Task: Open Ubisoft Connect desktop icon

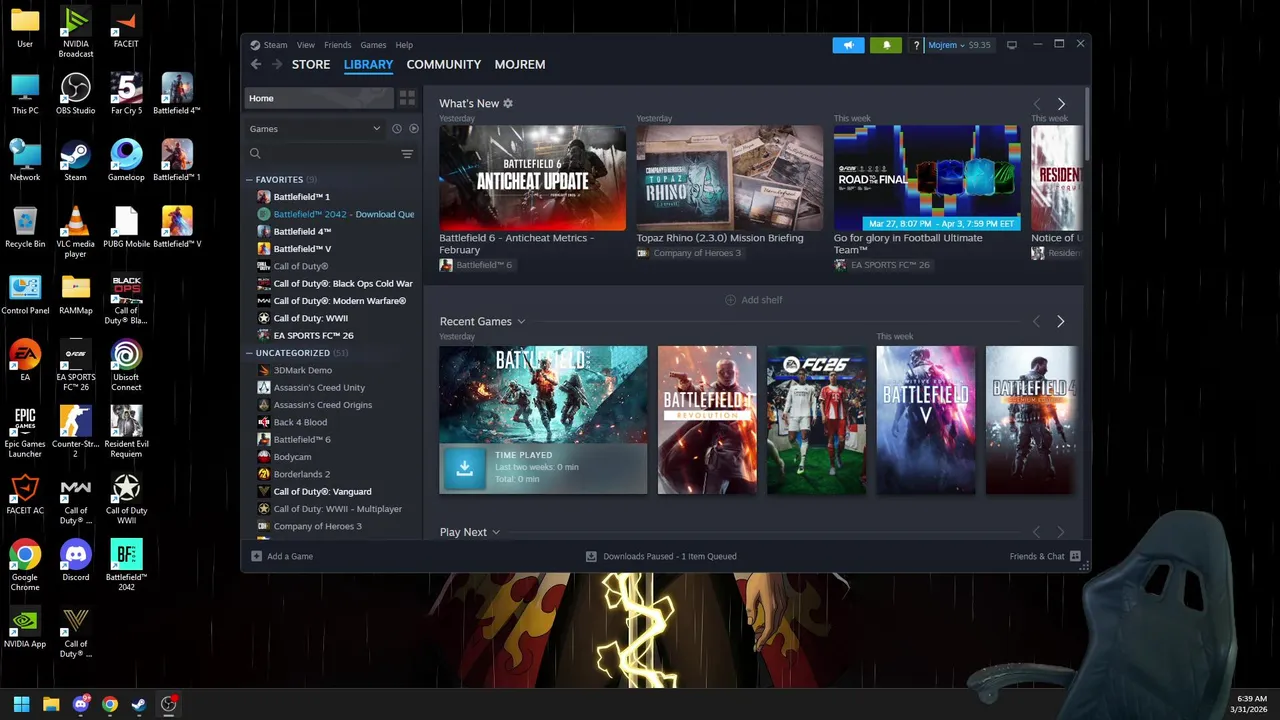Action: (x=126, y=365)
